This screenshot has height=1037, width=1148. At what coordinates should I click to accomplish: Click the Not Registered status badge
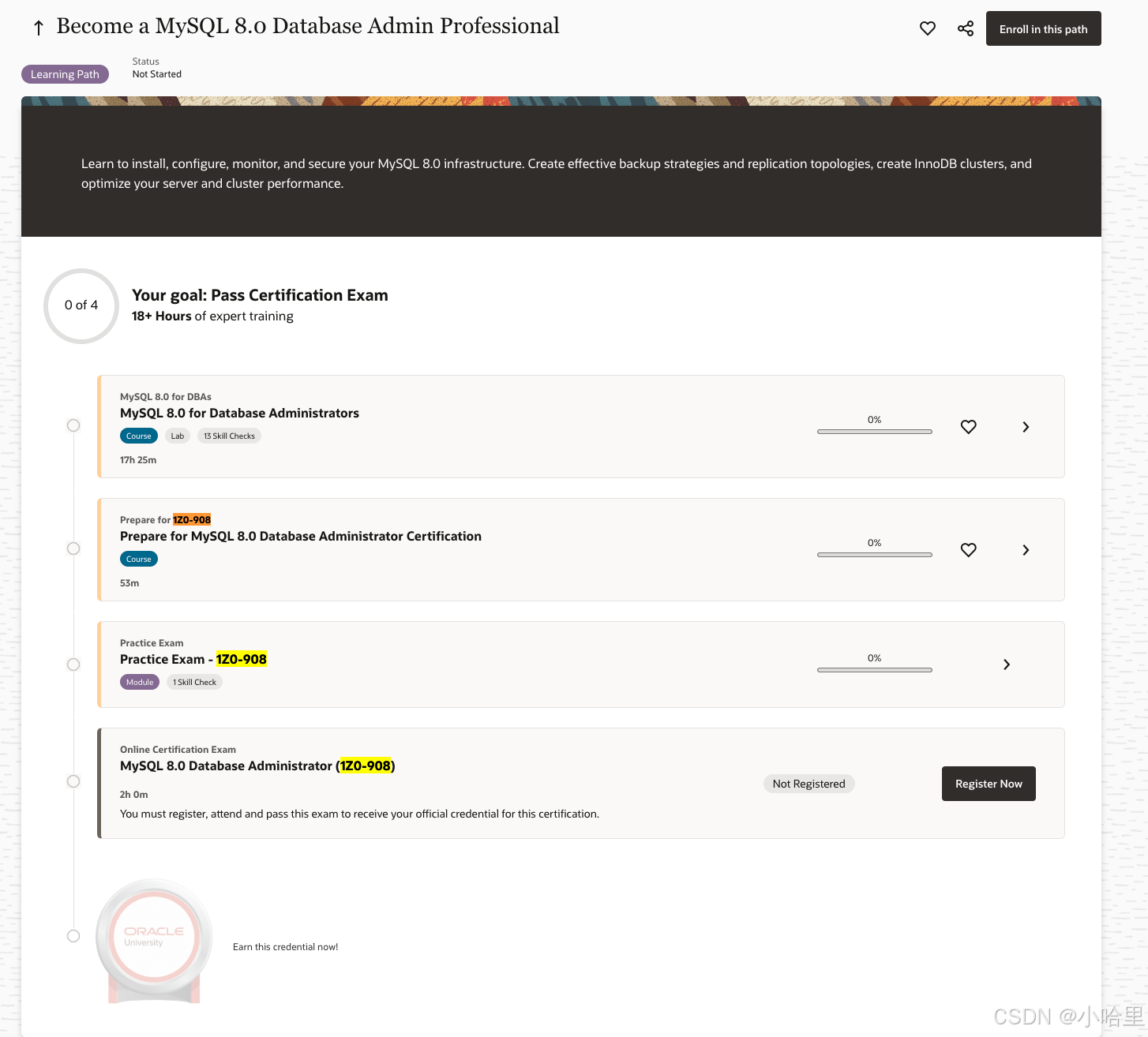click(x=808, y=784)
